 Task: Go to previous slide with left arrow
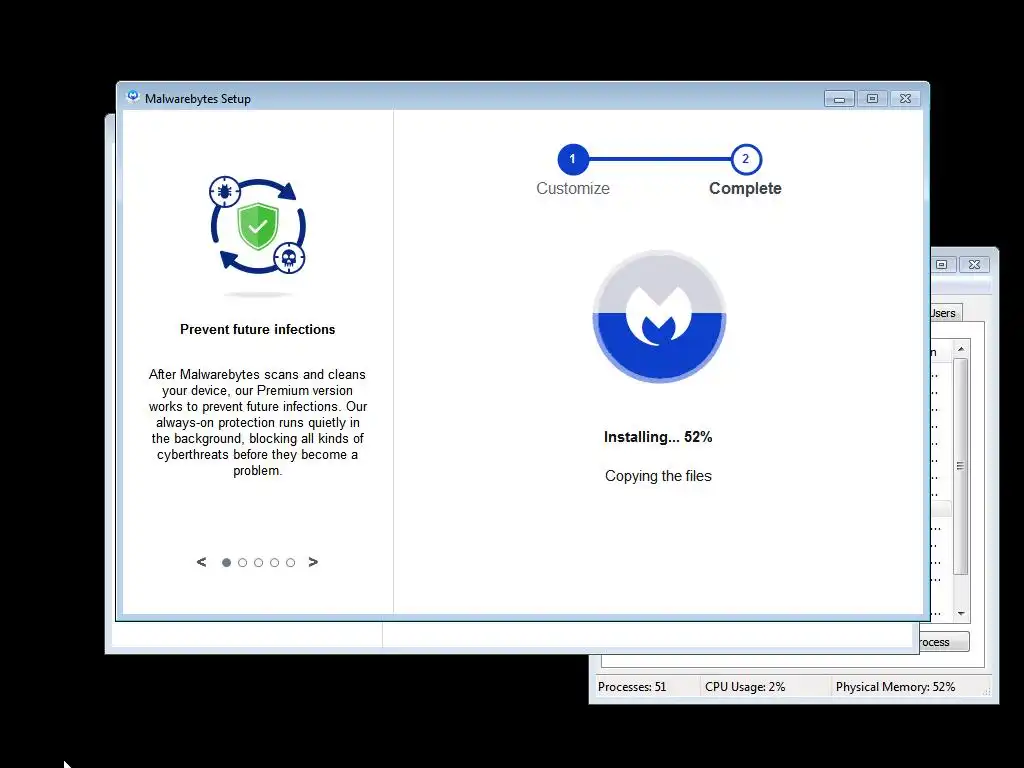(x=202, y=562)
